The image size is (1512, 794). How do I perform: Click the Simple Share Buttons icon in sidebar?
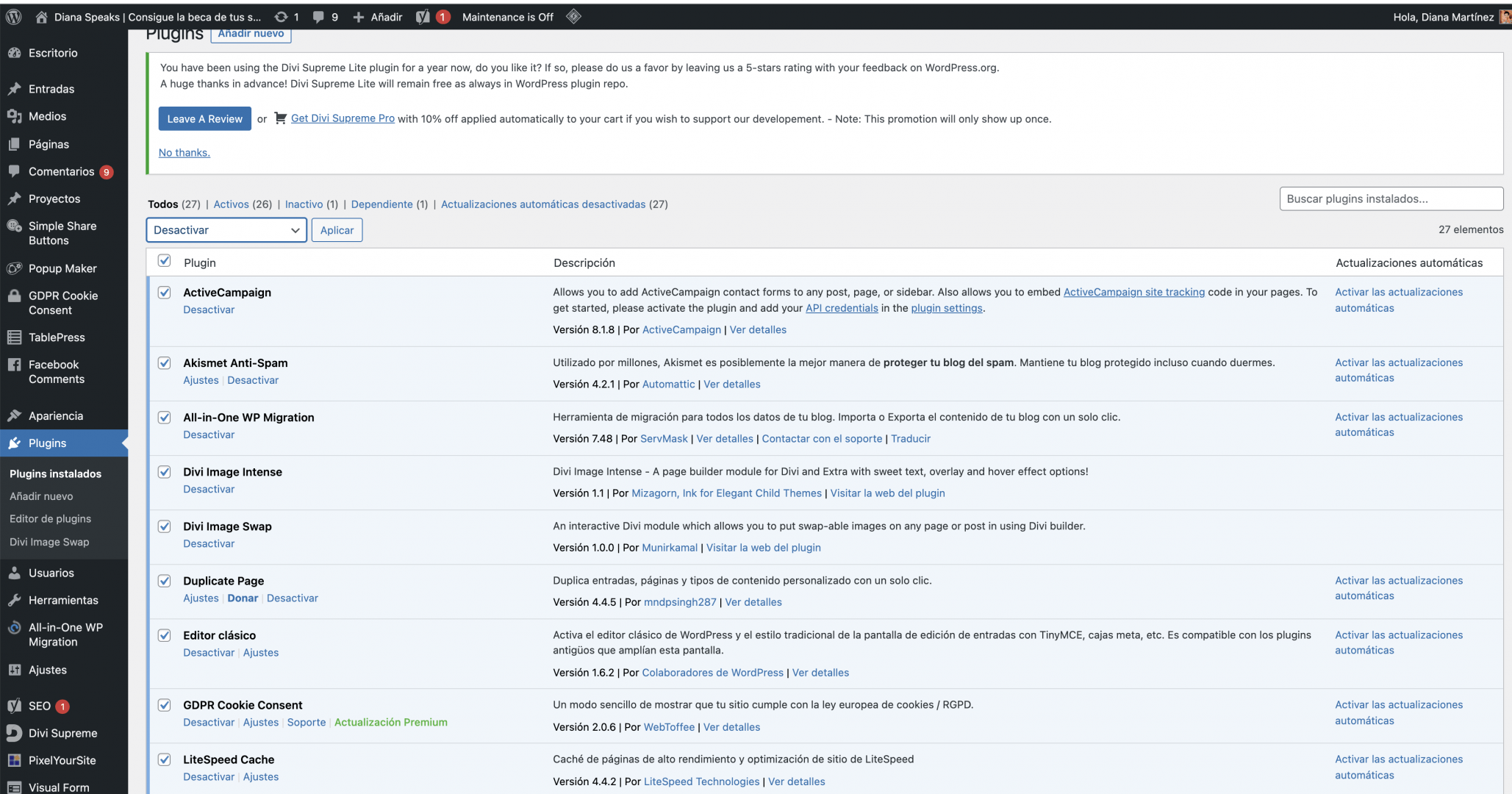coord(14,226)
